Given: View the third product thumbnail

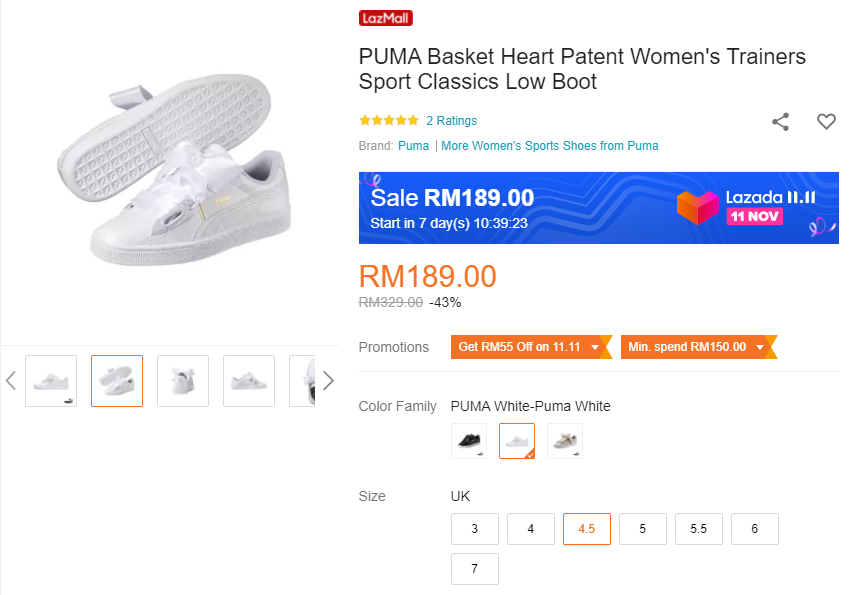Looking at the screenshot, I should [183, 381].
